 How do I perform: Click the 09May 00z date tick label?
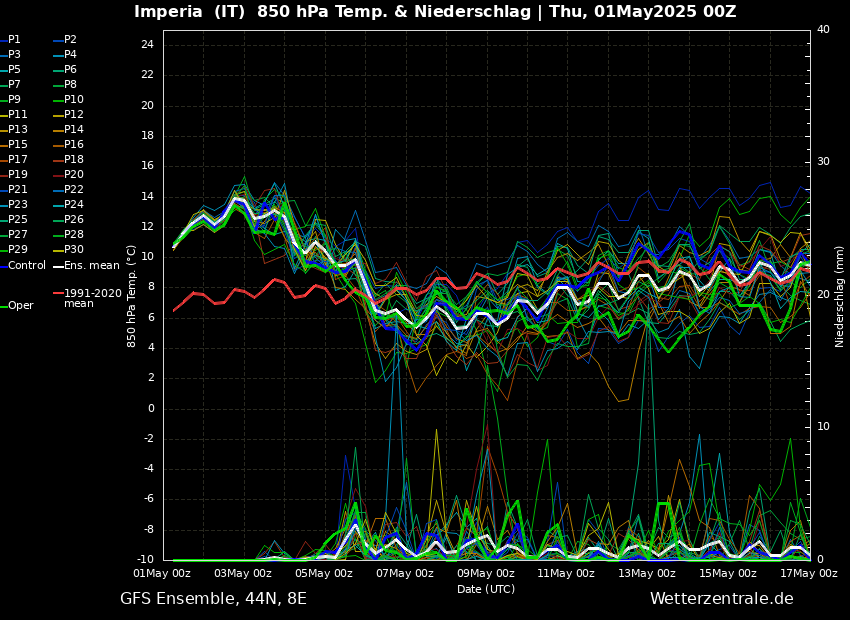[x=485, y=574]
